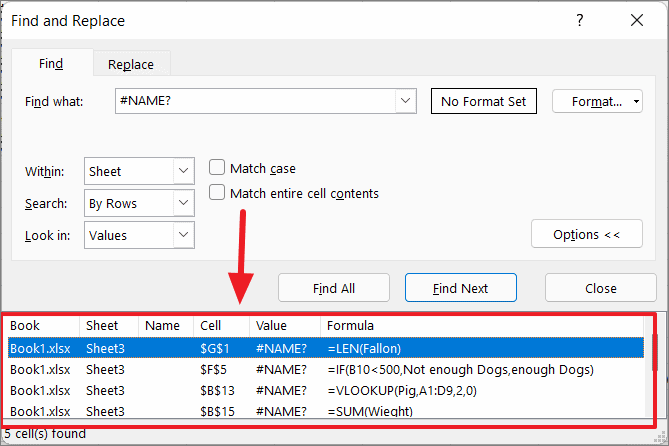Image resolution: width=669 pixels, height=446 pixels.
Task: Expand the Within dropdown
Action: click(x=183, y=171)
